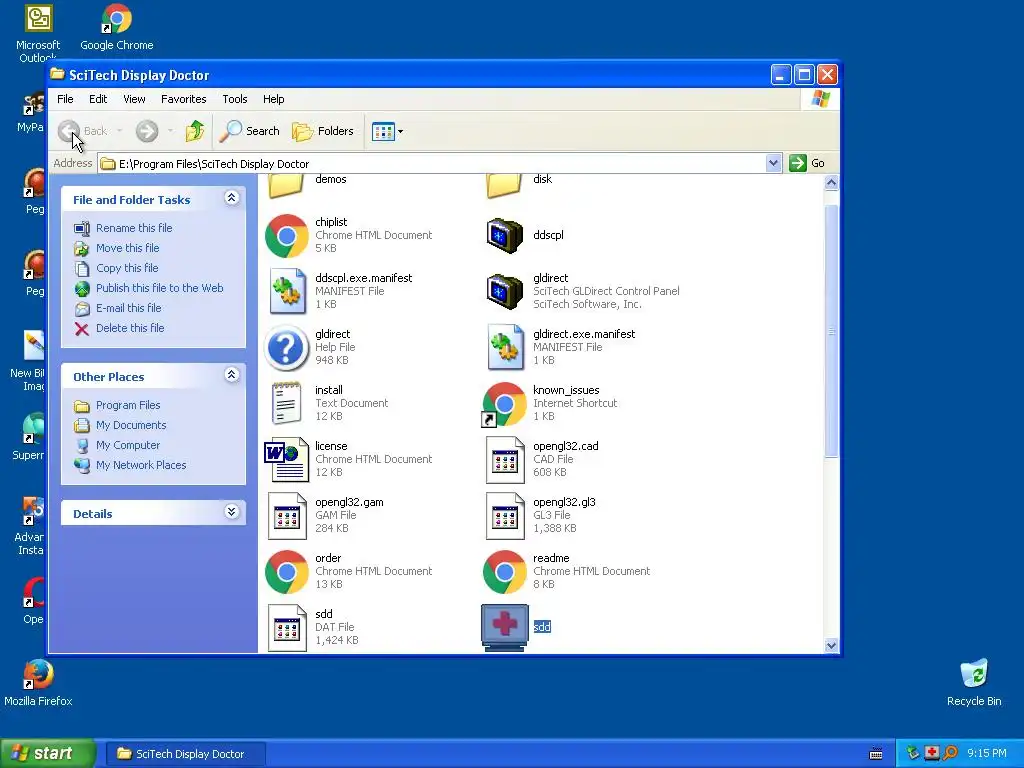Click Move this file link
The image size is (1024, 768).
click(127, 248)
